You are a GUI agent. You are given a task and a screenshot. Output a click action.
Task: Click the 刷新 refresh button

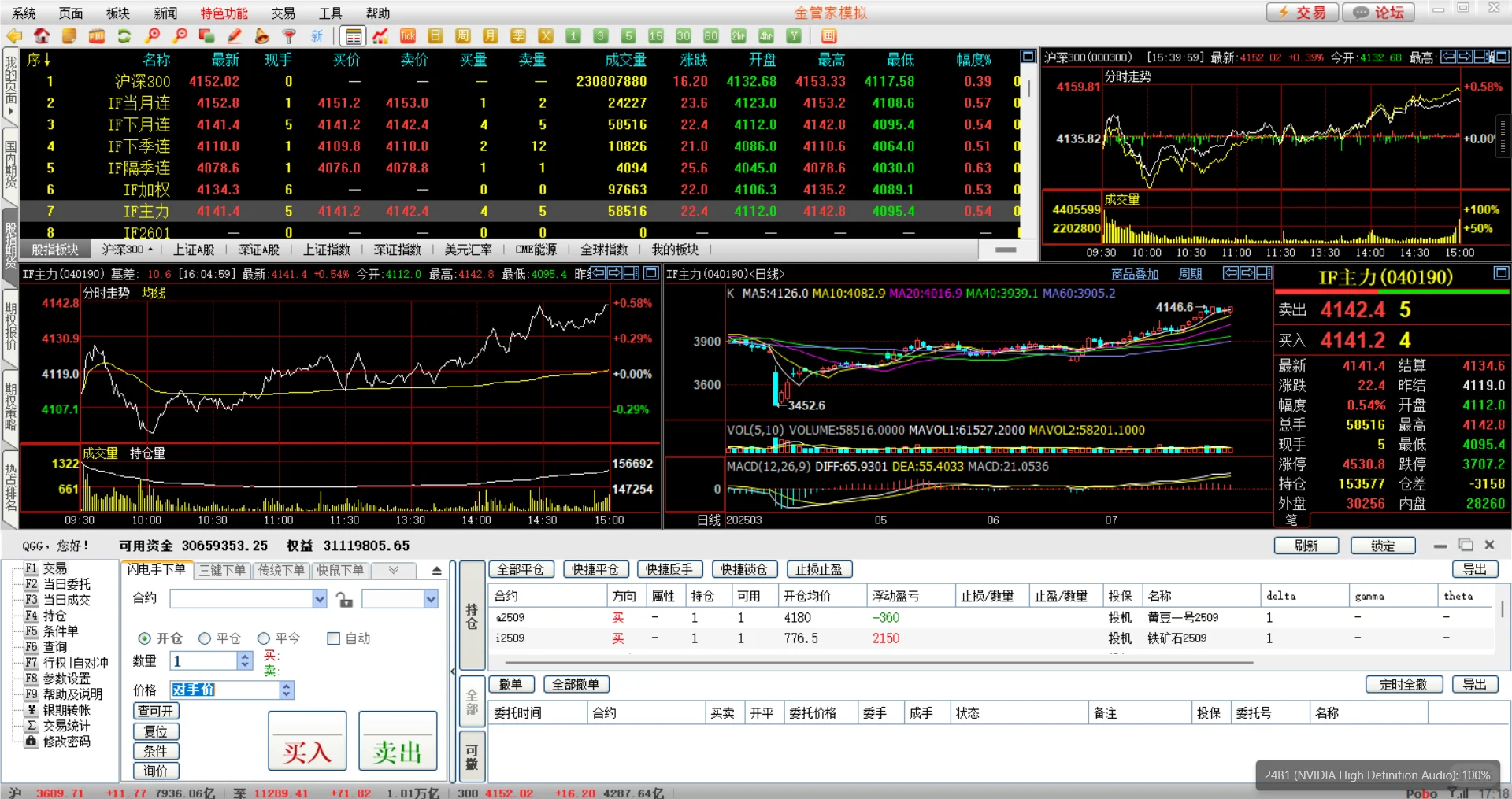coord(1306,546)
